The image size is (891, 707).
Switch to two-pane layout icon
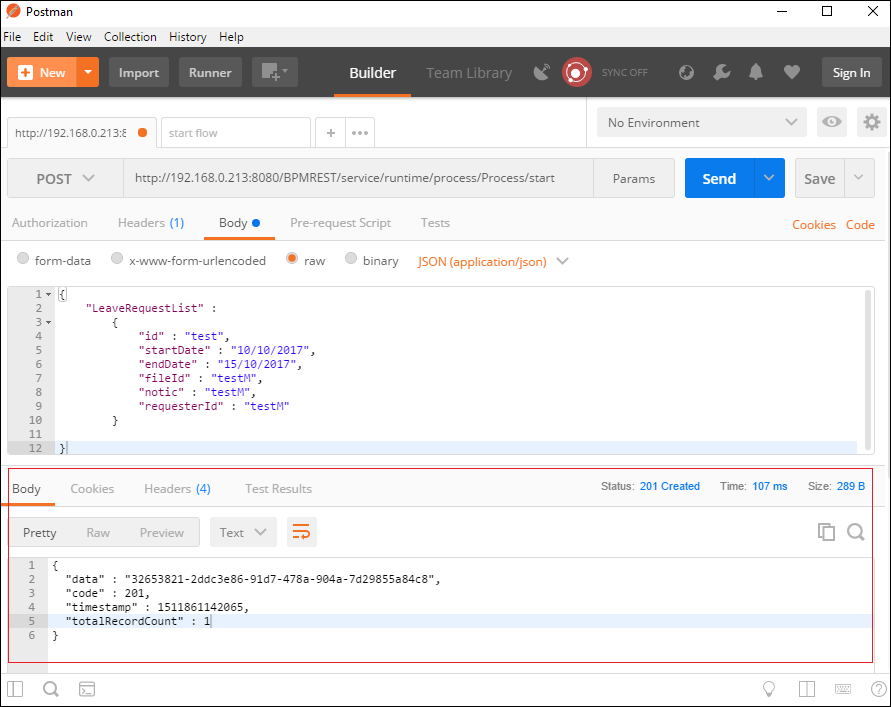click(807, 689)
